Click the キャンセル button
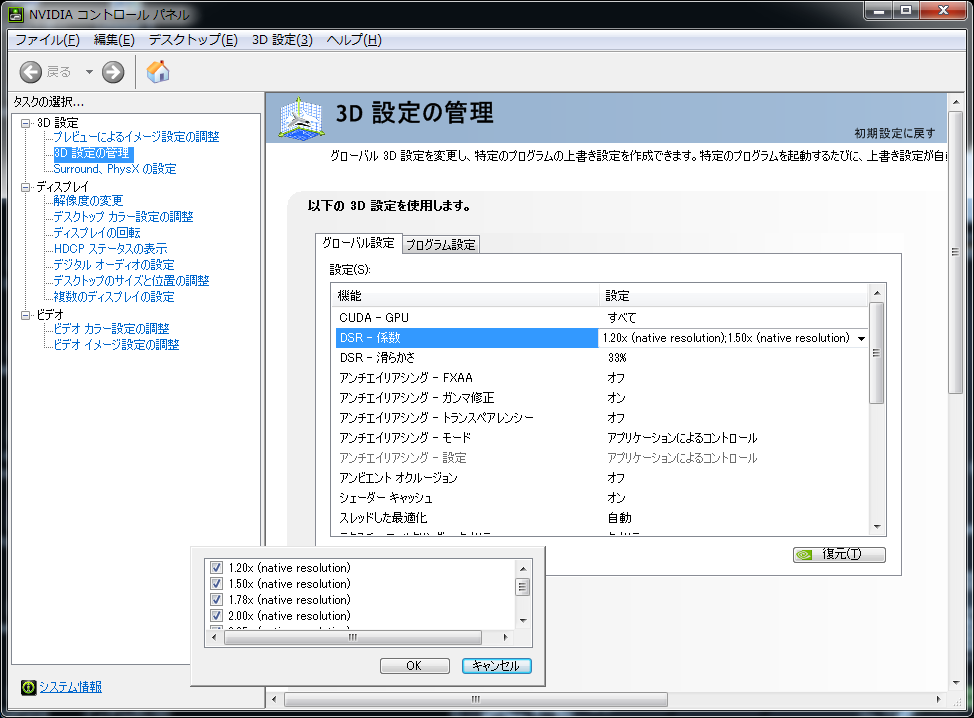The image size is (974, 718). [x=496, y=666]
